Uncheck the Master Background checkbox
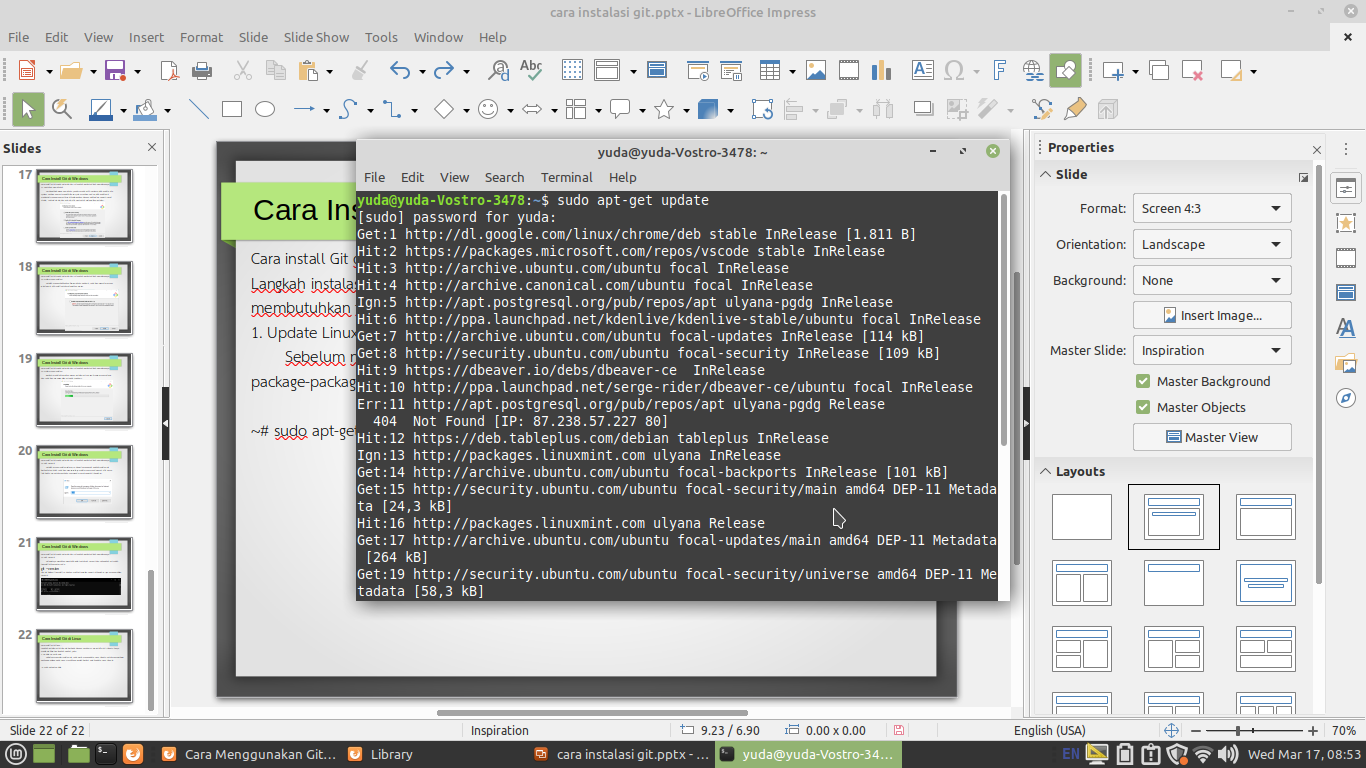Screen dimensions: 1366x768 click(x=1143, y=381)
